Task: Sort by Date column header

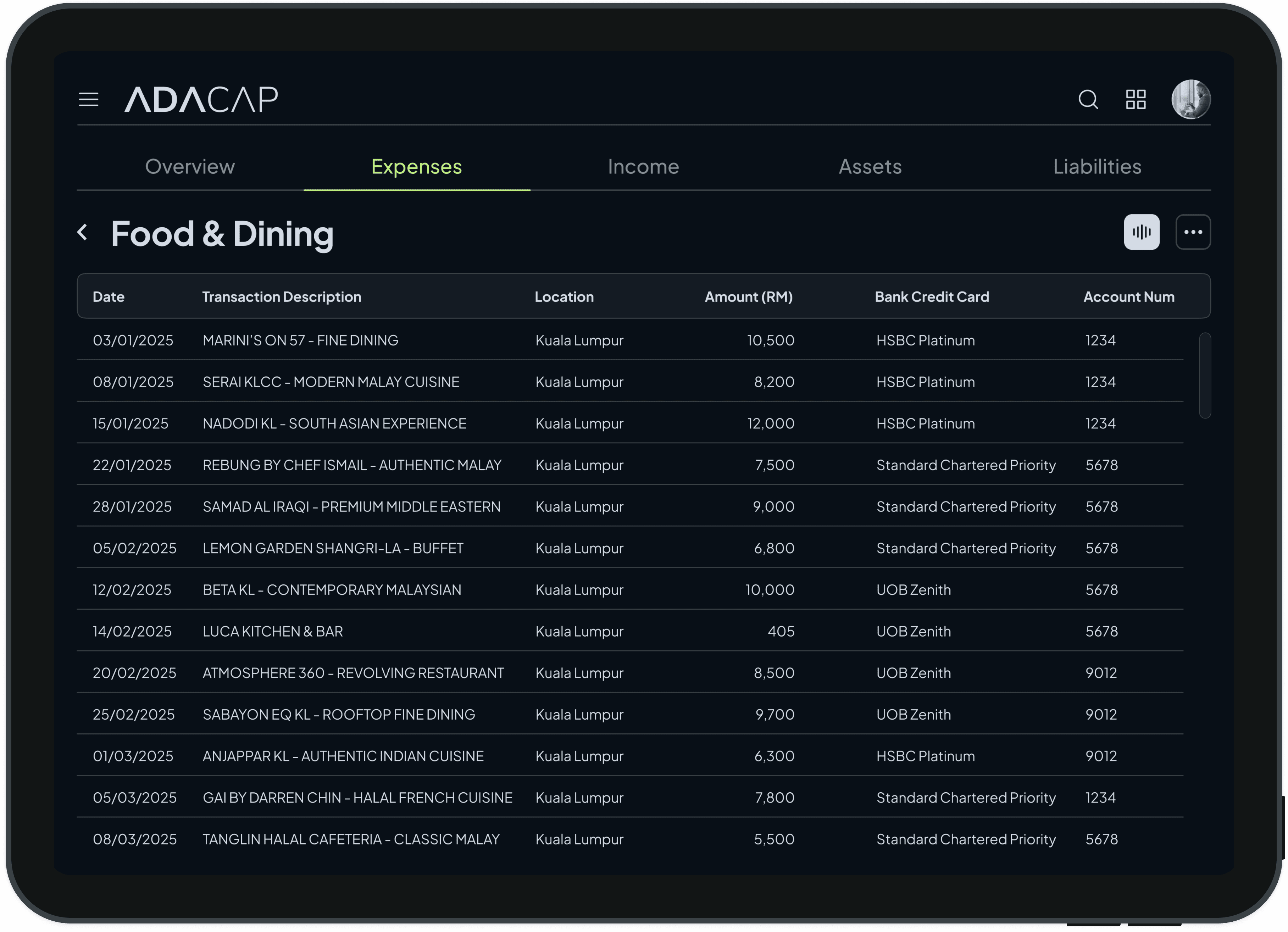Action: [x=109, y=297]
